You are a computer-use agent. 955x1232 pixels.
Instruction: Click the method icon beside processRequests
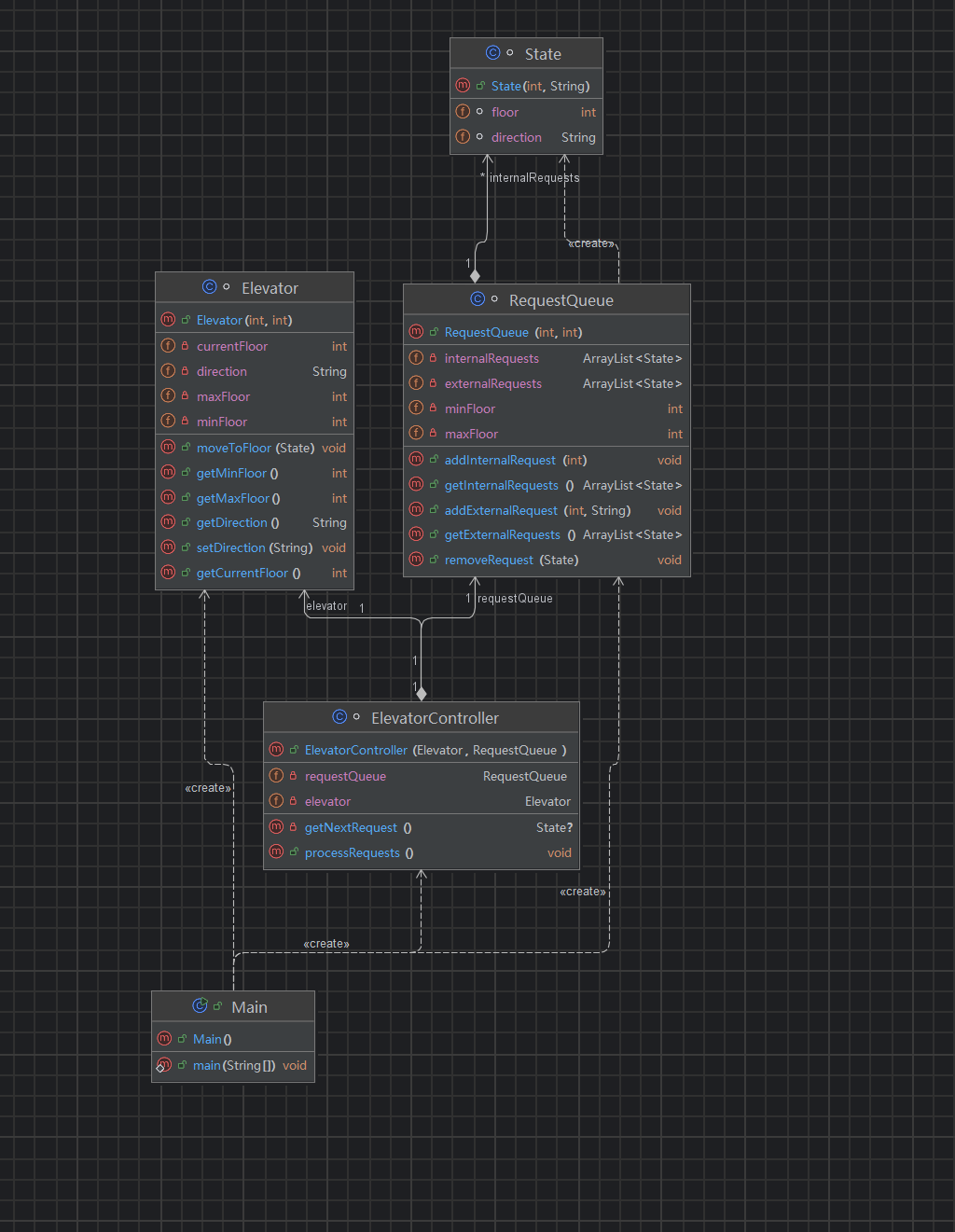(x=276, y=852)
